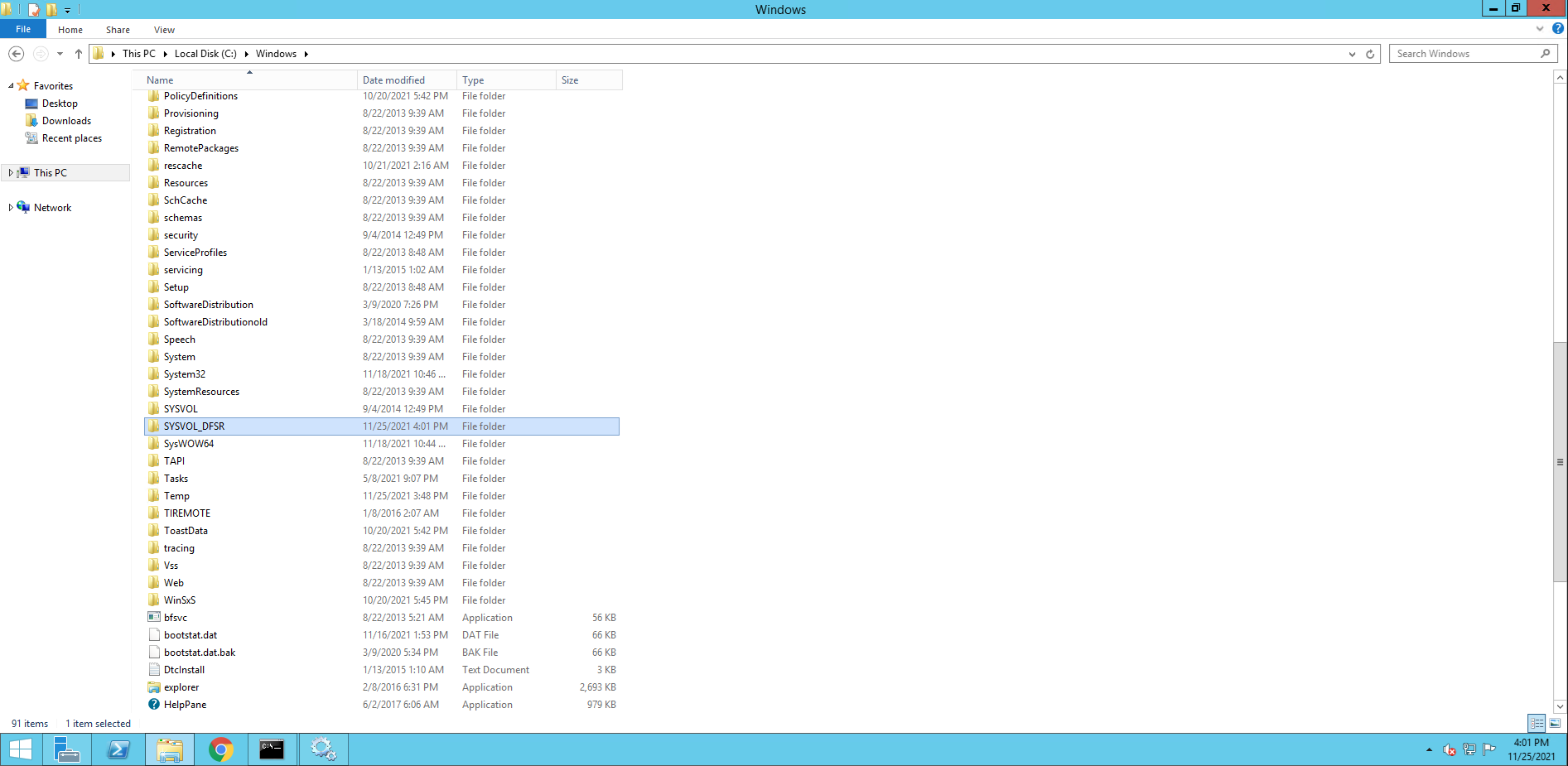Open the address bar history dropdown

click(1352, 54)
